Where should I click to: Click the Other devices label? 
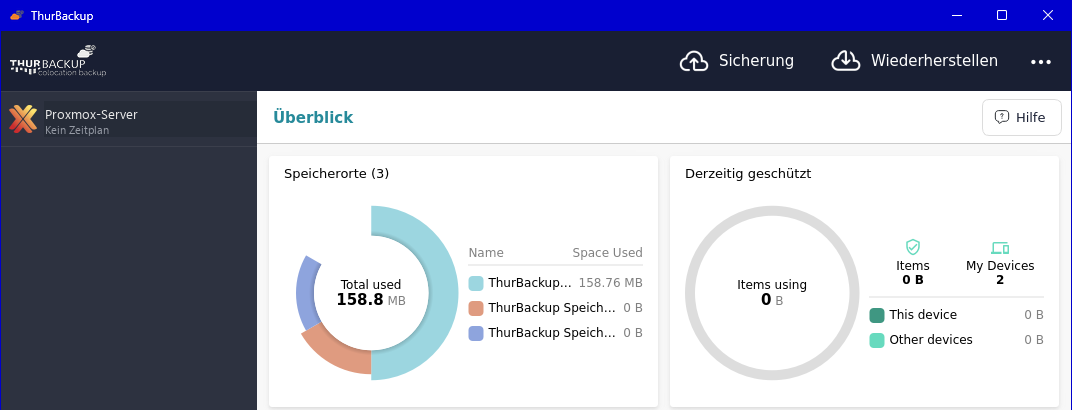point(930,340)
